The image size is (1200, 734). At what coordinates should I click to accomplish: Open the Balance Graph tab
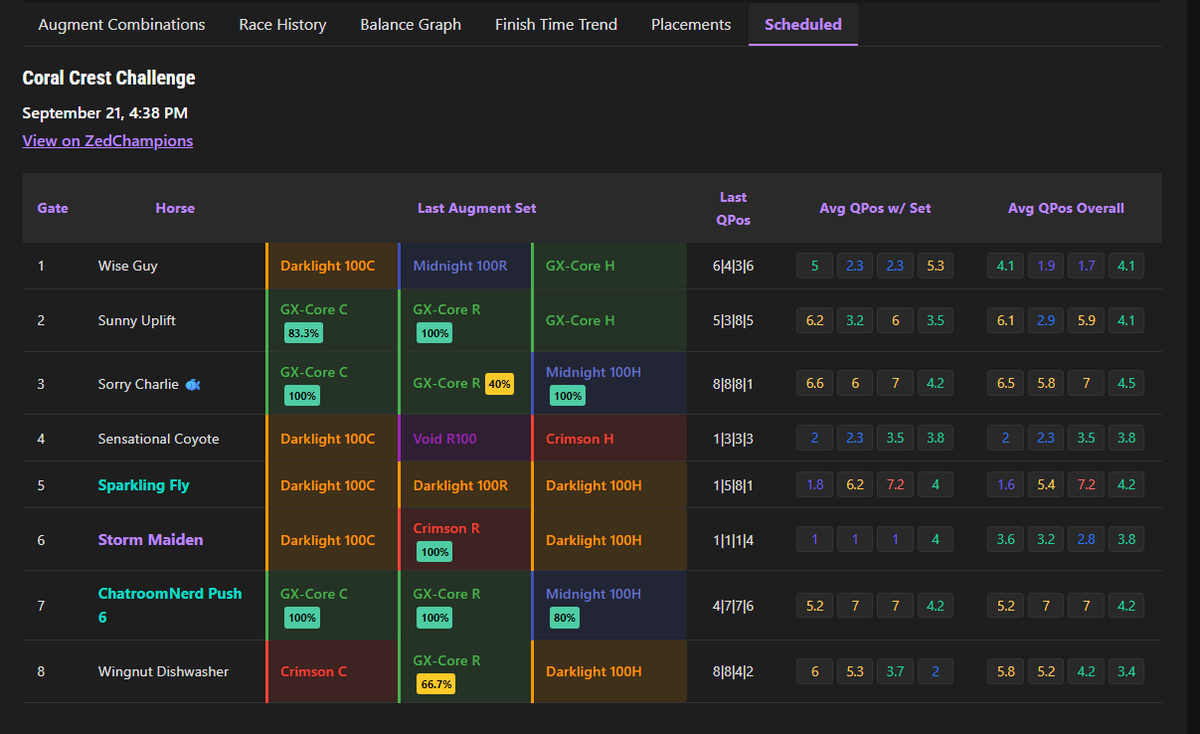click(x=411, y=24)
